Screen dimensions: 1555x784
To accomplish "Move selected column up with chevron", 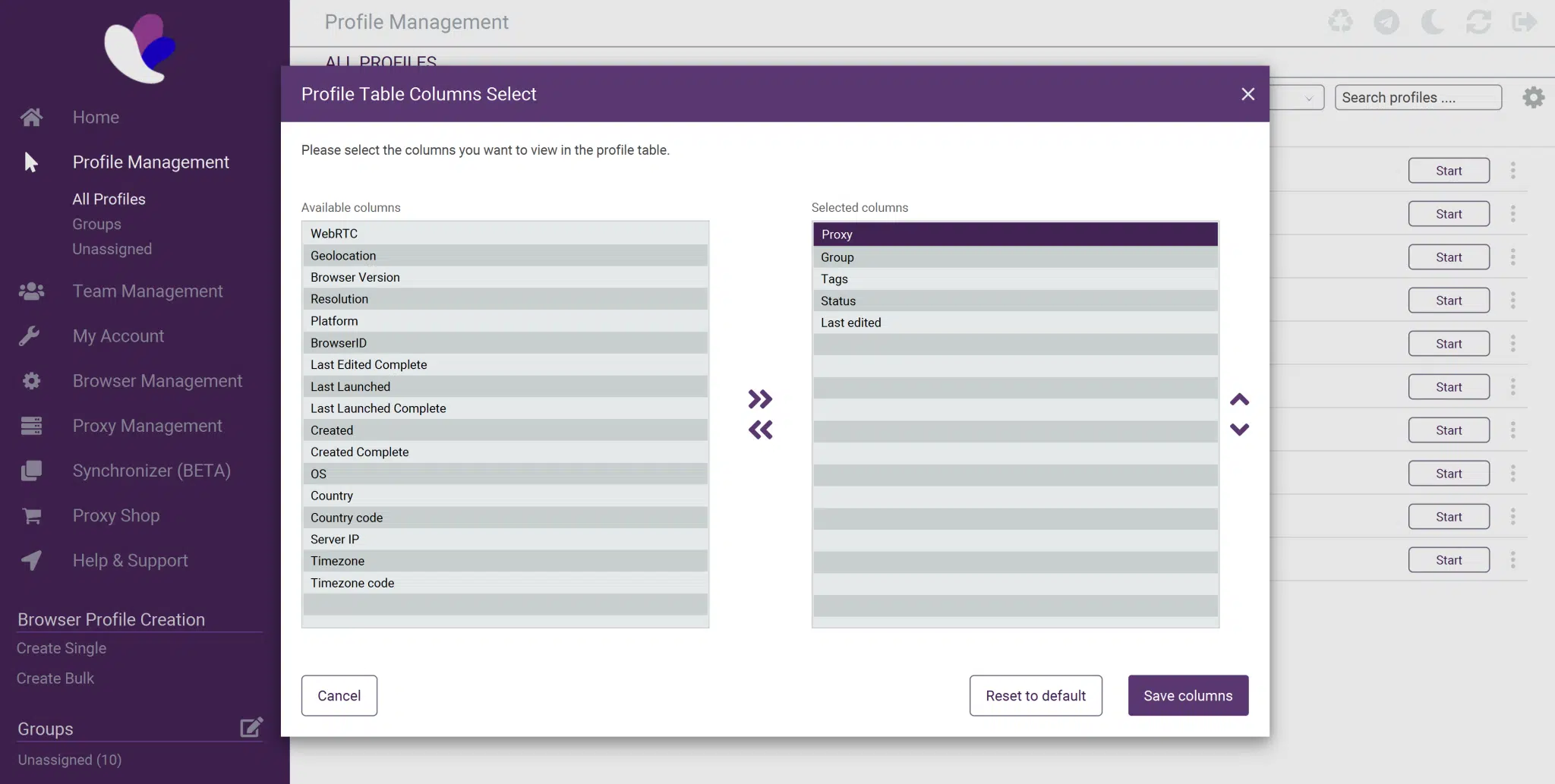I will click(1239, 400).
